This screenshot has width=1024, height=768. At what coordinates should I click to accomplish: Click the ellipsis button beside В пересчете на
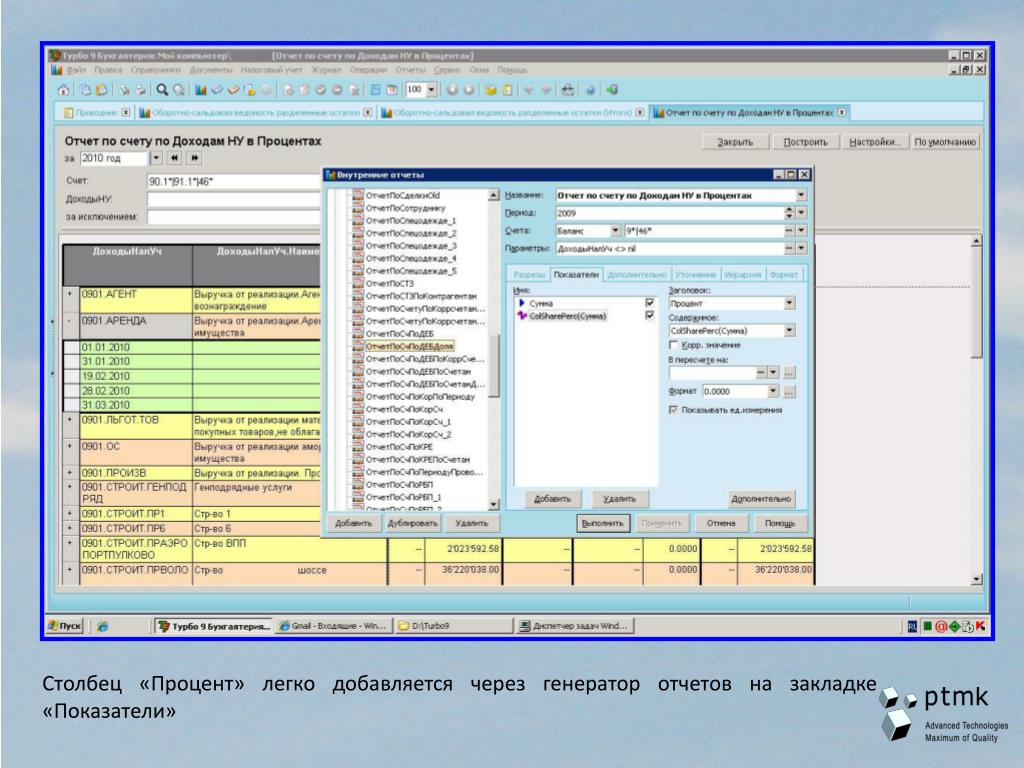(789, 372)
